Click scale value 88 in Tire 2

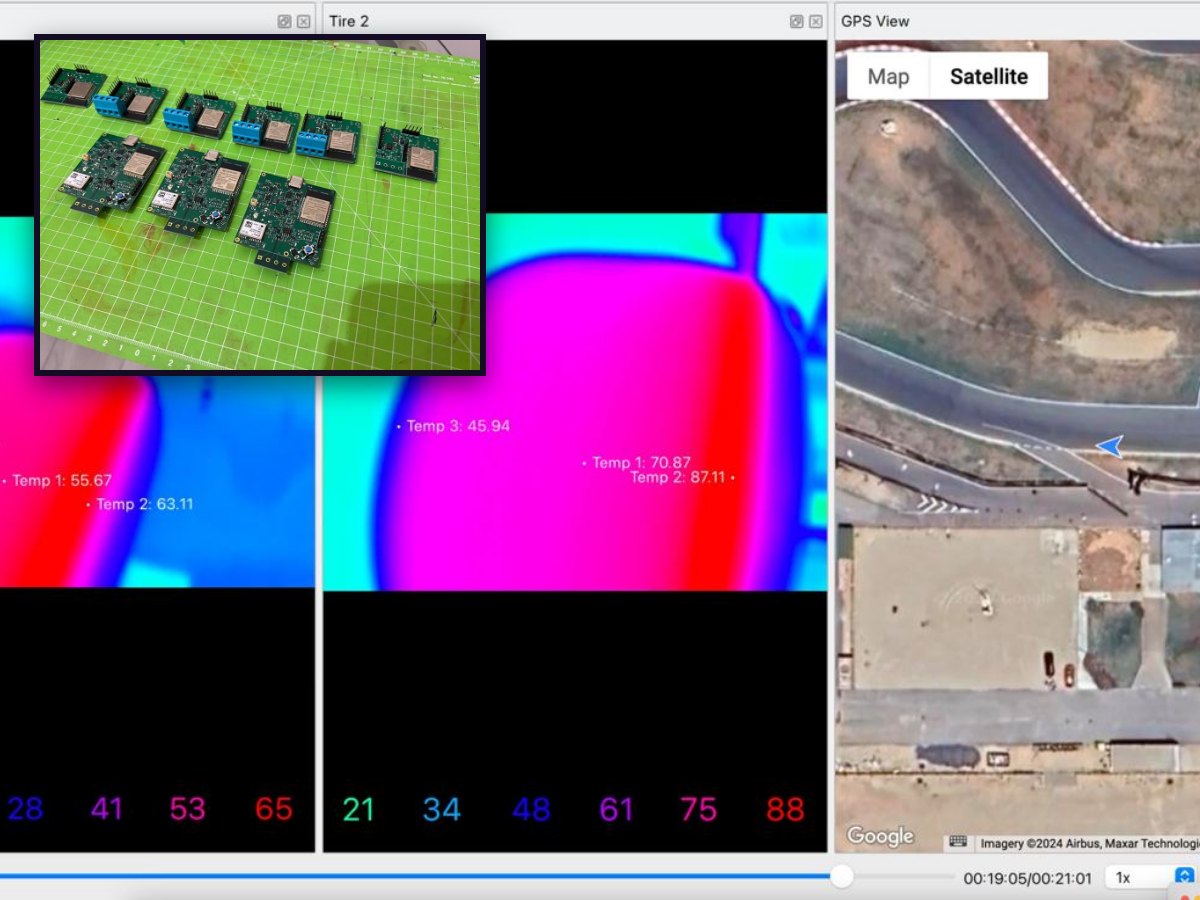click(785, 810)
